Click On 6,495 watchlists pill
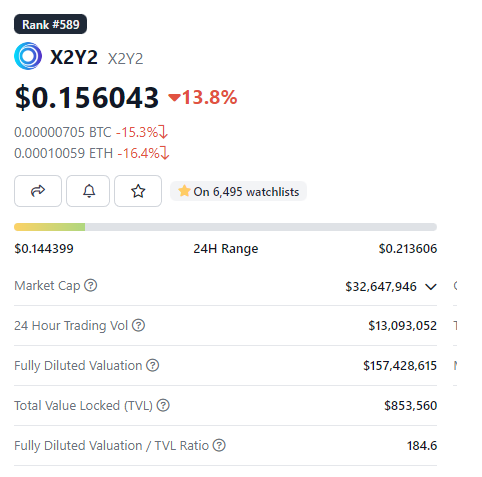The width and height of the screenshot is (482, 477). pyautogui.click(x=238, y=191)
